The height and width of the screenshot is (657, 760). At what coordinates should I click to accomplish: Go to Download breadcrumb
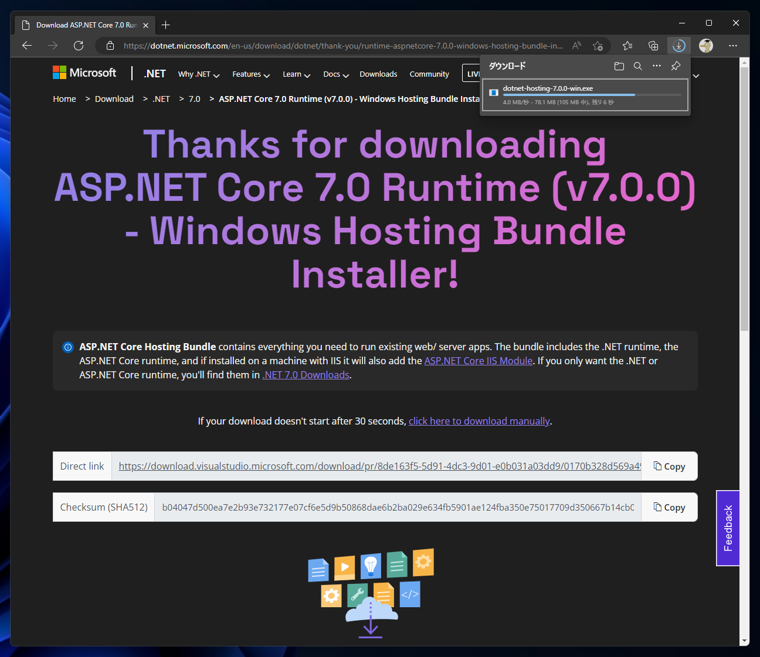coord(114,99)
